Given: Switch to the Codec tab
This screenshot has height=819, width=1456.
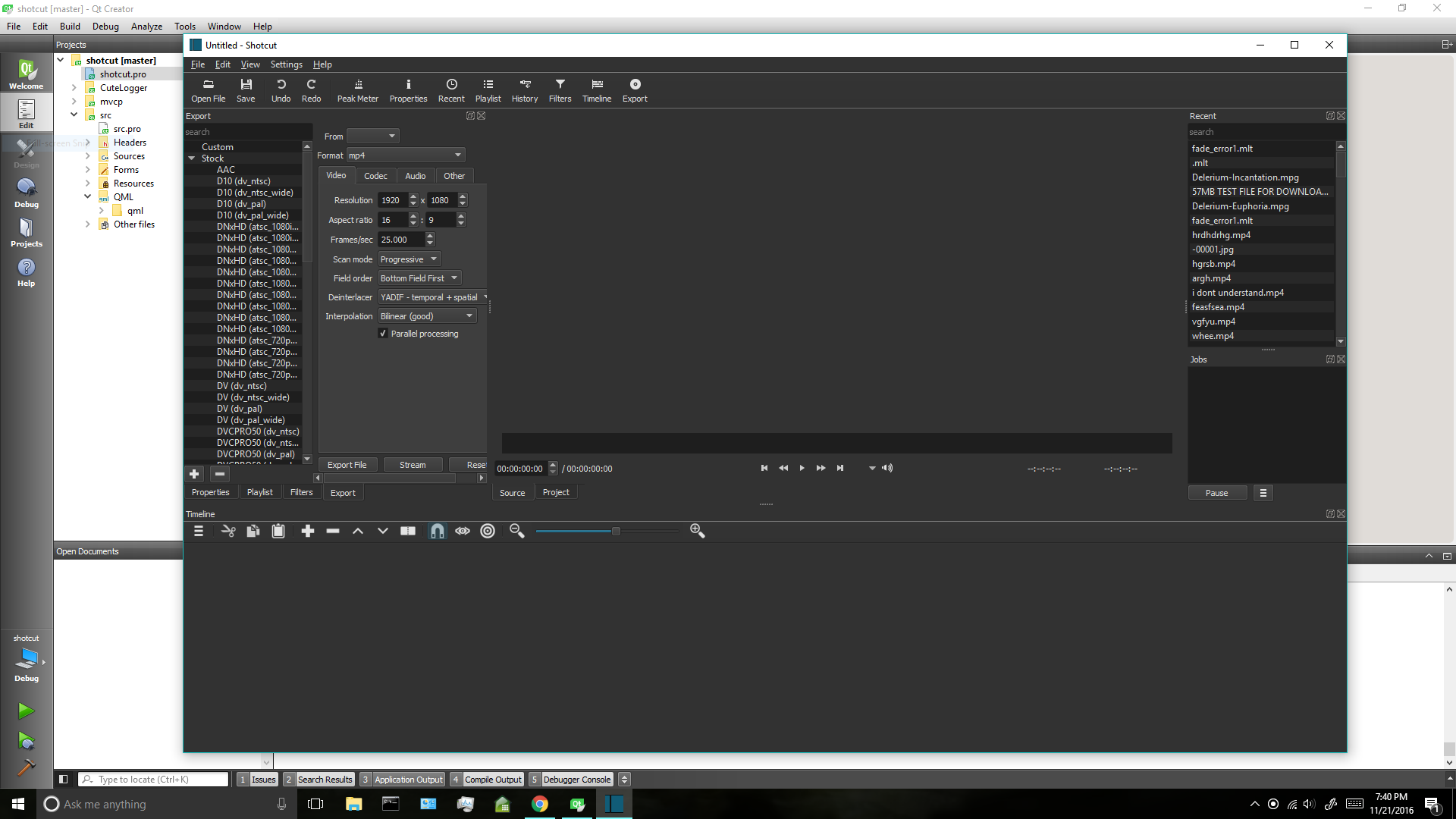Looking at the screenshot, I should pyautogui.click(x=375, y=176).
